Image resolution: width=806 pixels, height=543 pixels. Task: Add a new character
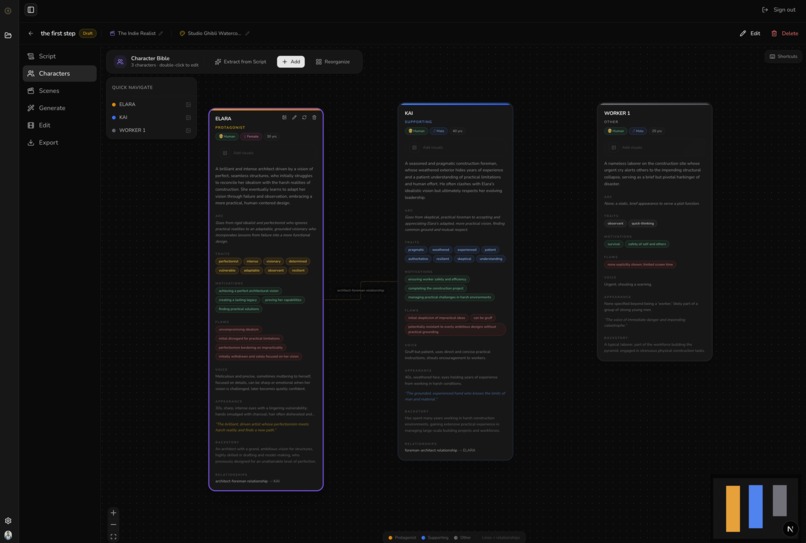(291, 62)
